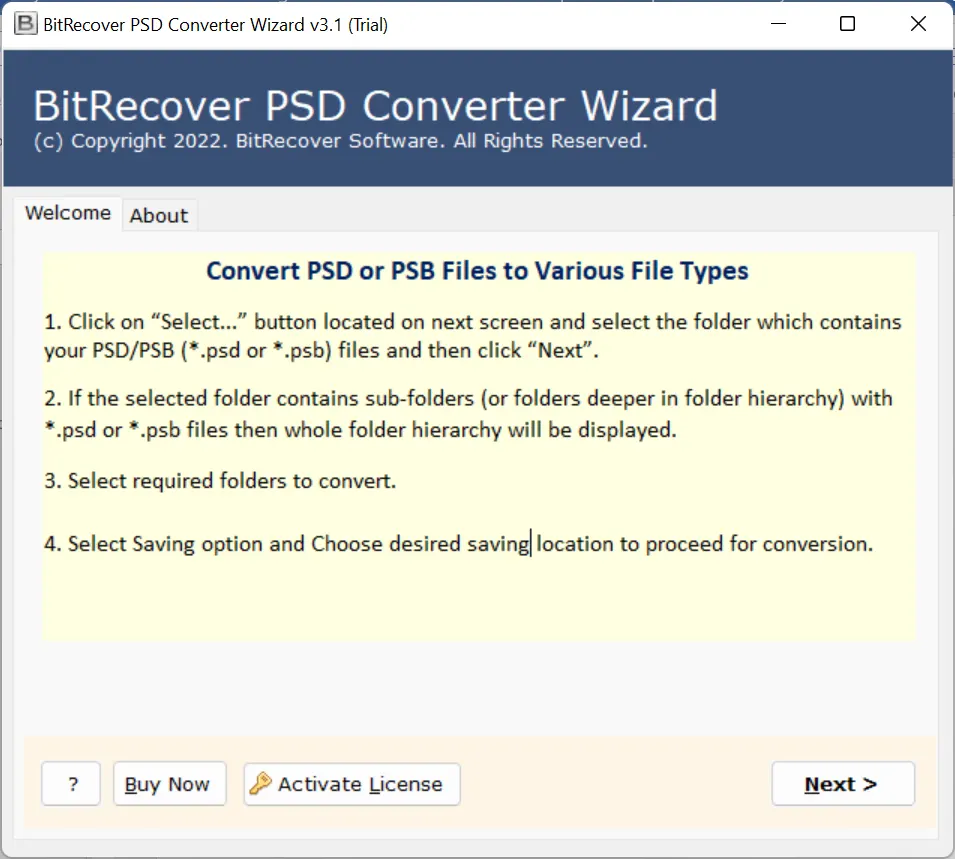The image size is (955, 859).
Task: Click heading "Convert PSD or PSB Files to Various File Types"
Action: pyautogui.click(x=478, y=271)
